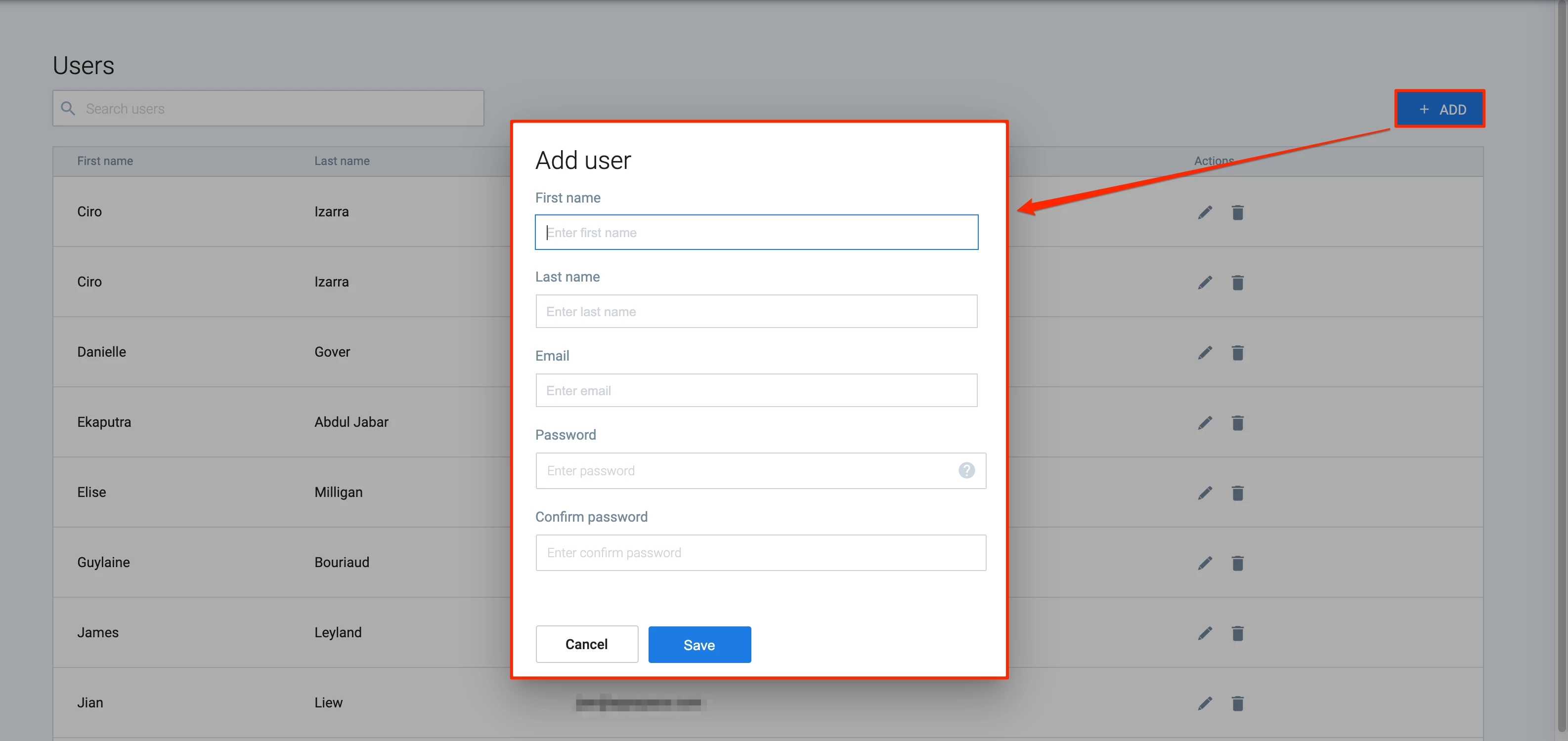Cancel the Add user dialog
Image resolution: width=1568 pixels, height=741 pixels.
click(586, 644)
